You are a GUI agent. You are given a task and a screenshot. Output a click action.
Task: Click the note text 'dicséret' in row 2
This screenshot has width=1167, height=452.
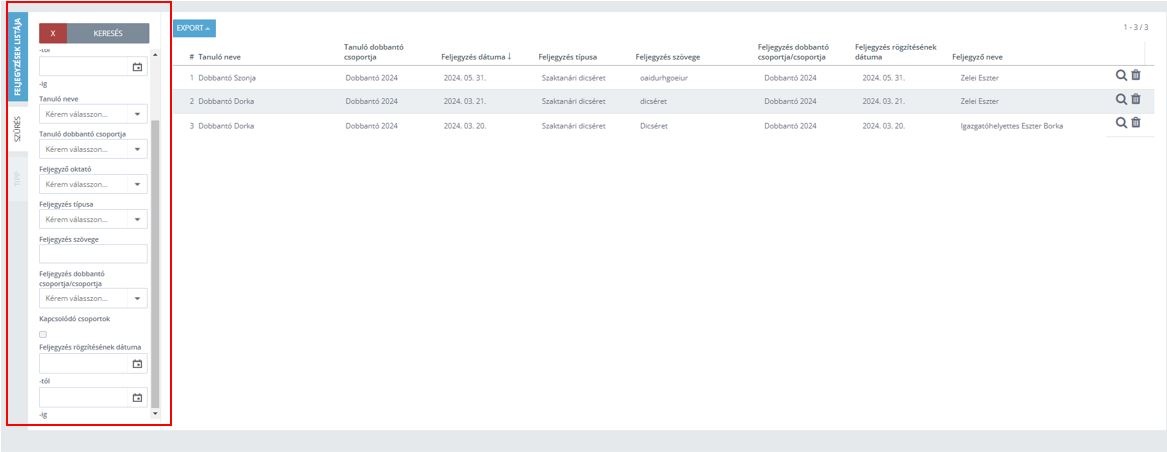pyautogui.click(x=654, y=101)
